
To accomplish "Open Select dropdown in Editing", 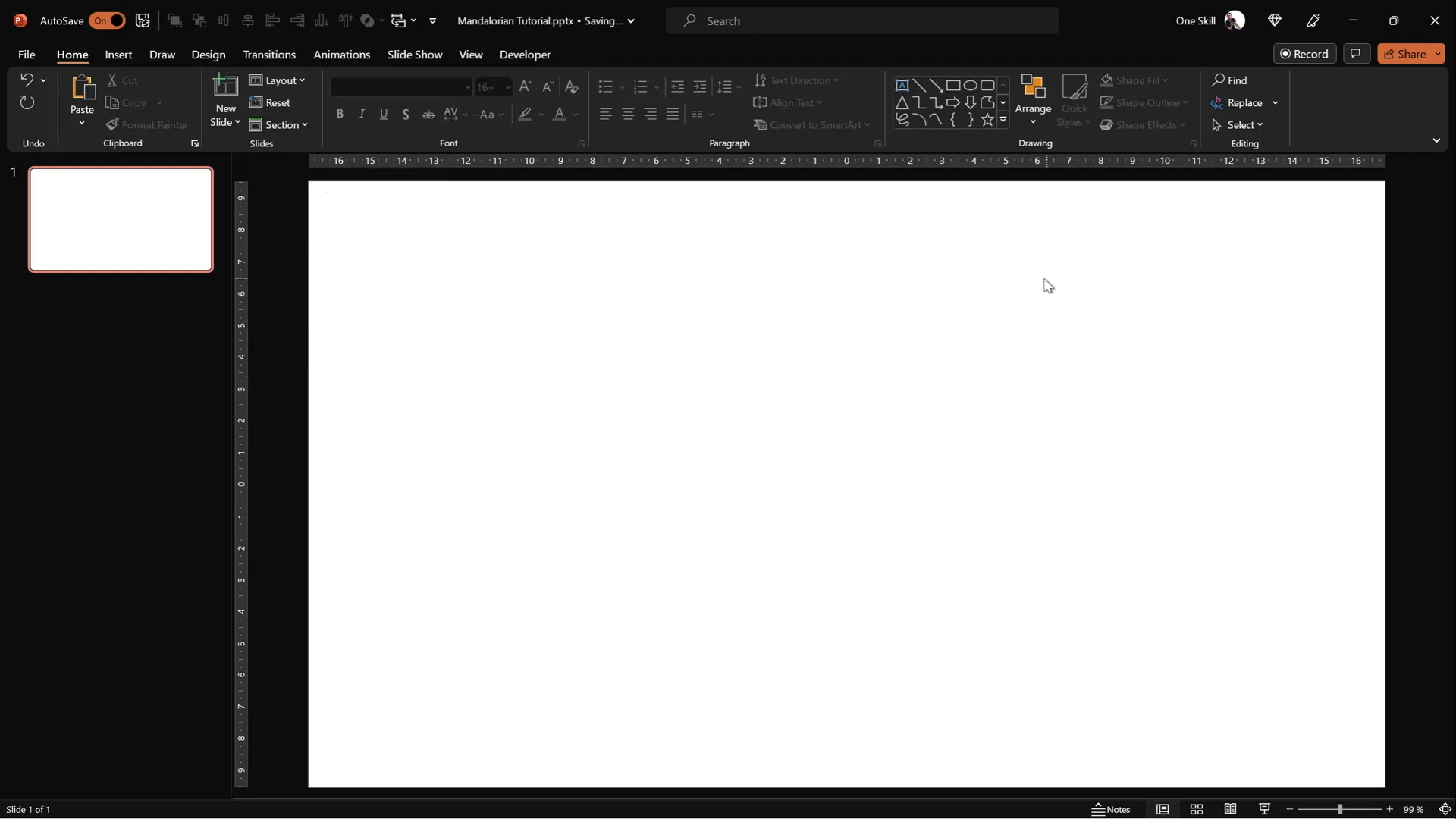I will pyautogui.click(x=1238, y=124).
